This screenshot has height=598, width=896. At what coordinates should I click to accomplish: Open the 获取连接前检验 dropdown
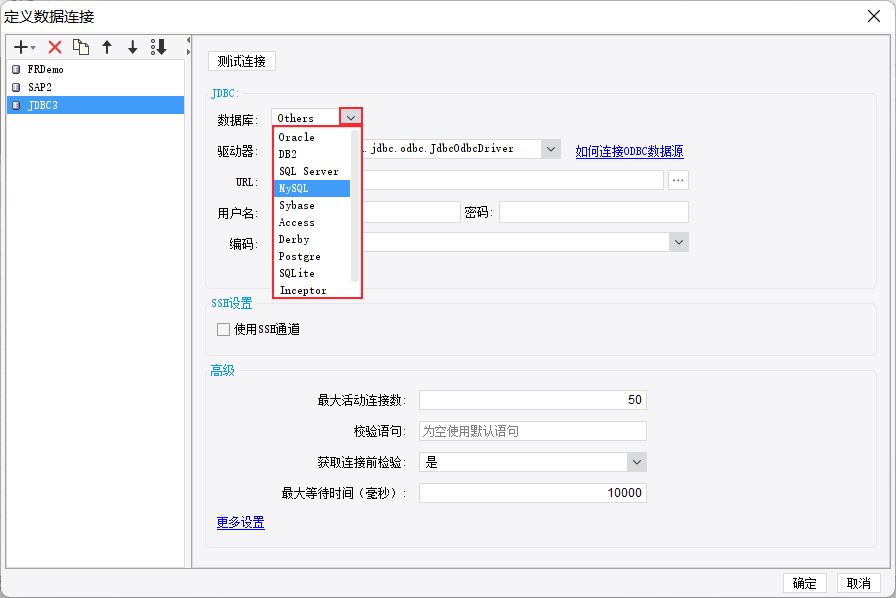pyautogui.click(x=637, y=462)
